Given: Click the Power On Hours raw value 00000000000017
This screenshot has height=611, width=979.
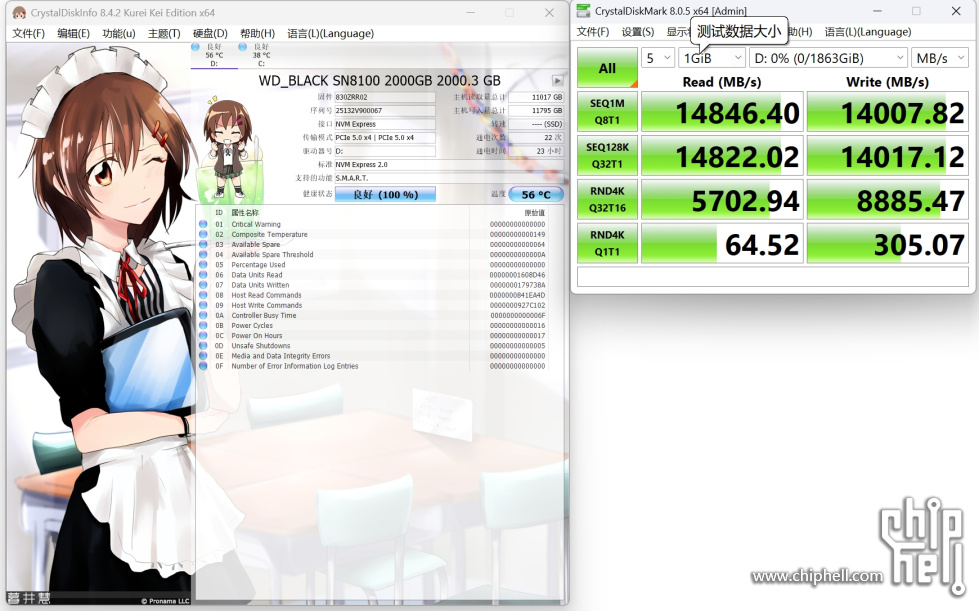Looking at the screenshot, I should click(x=518, y=336).
